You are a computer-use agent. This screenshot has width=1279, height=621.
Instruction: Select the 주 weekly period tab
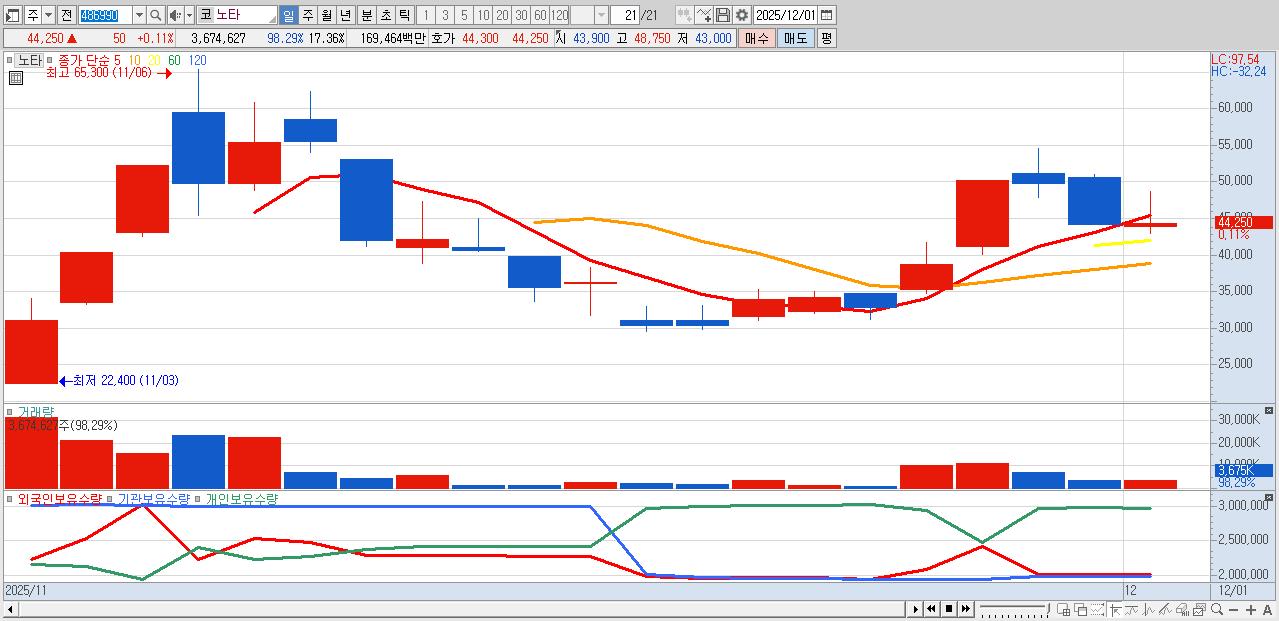click(307, 15)
